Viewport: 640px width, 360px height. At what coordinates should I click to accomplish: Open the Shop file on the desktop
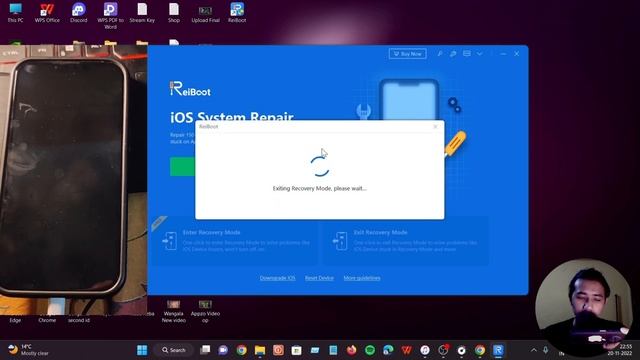(174, 12)
